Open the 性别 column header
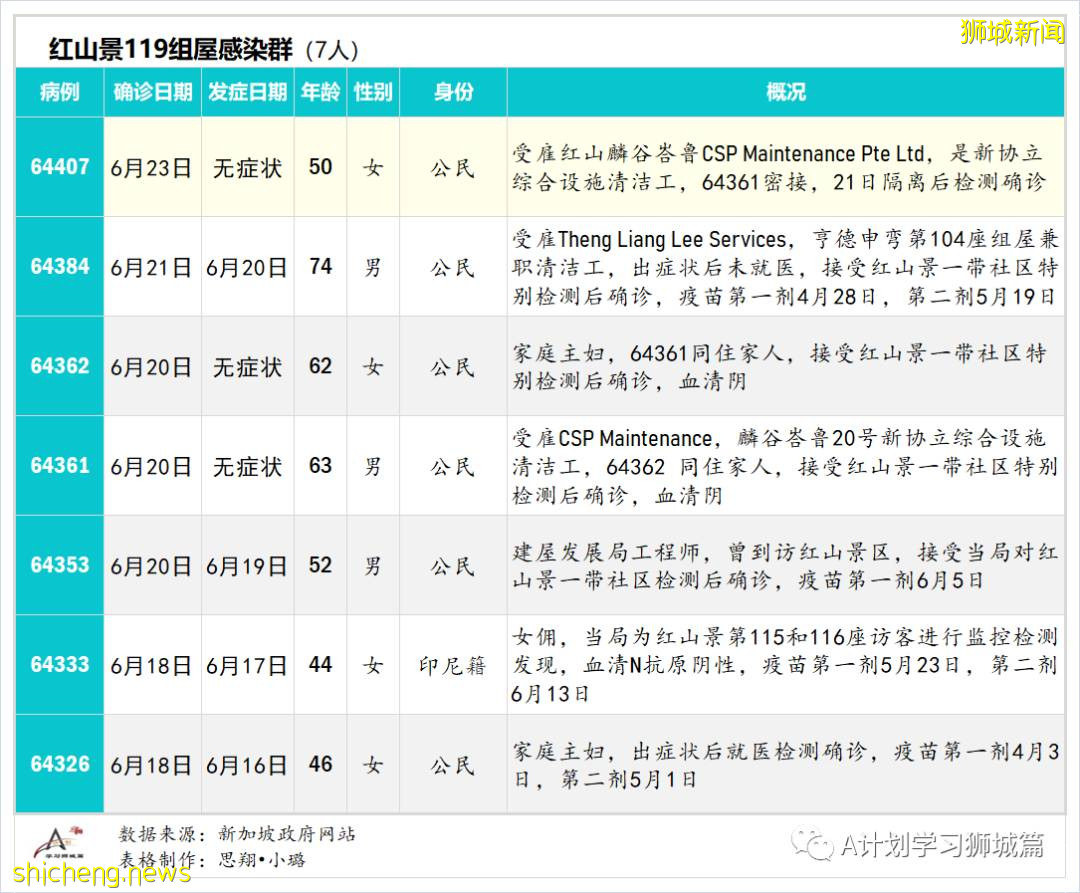The height and width of the screenshot is (893, 1080). [x=372, y=91]
